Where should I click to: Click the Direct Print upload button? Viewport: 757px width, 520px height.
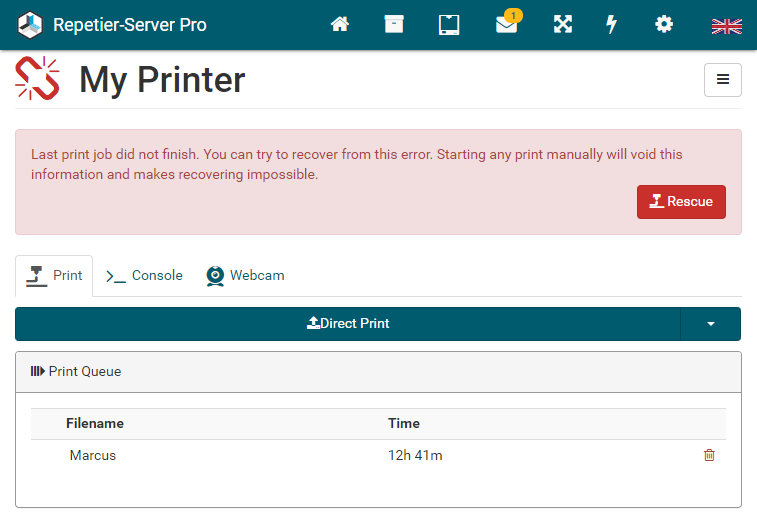click(347, 324)
